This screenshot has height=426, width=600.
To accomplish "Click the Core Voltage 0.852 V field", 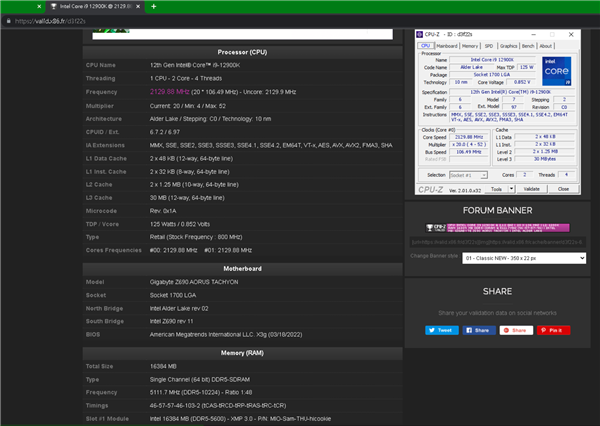I will pyautogui.click(x=522, y=82).
